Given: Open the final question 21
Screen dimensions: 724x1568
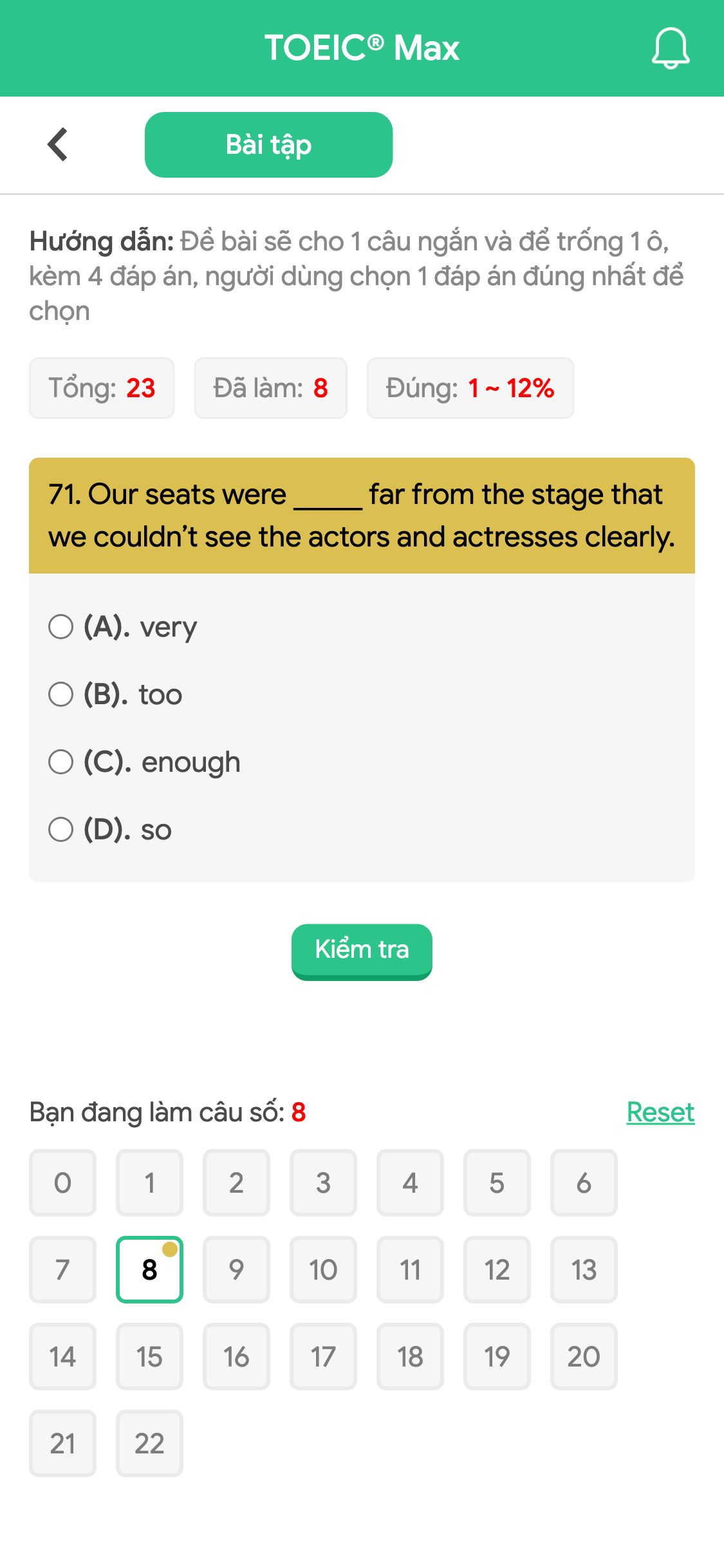Looking at the screenshot, I should coord(62,1444).
